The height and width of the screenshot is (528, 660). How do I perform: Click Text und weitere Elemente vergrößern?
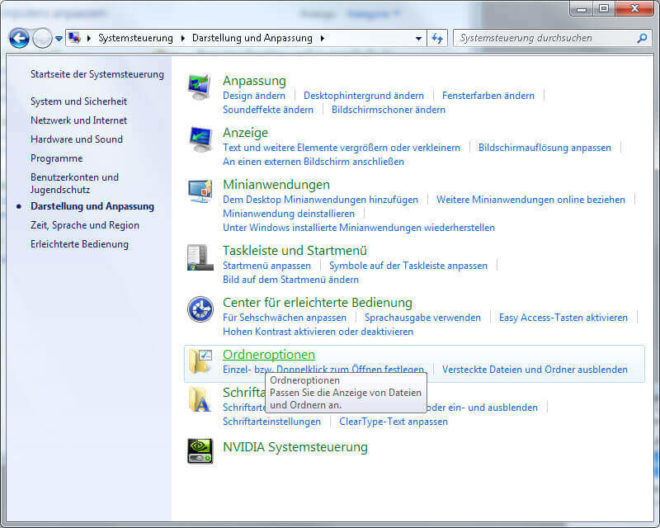341,148
